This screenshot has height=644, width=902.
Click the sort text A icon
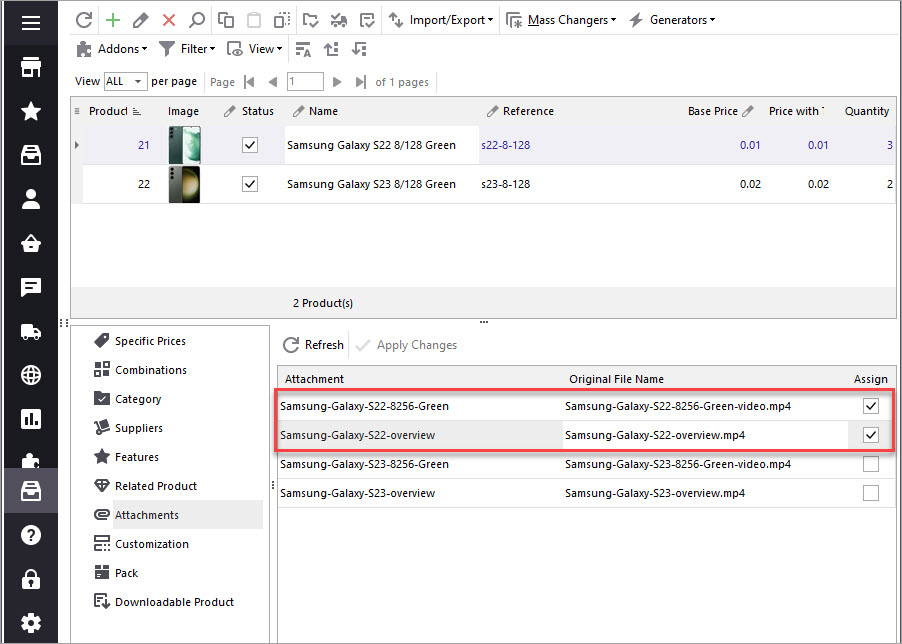(303, 49)
